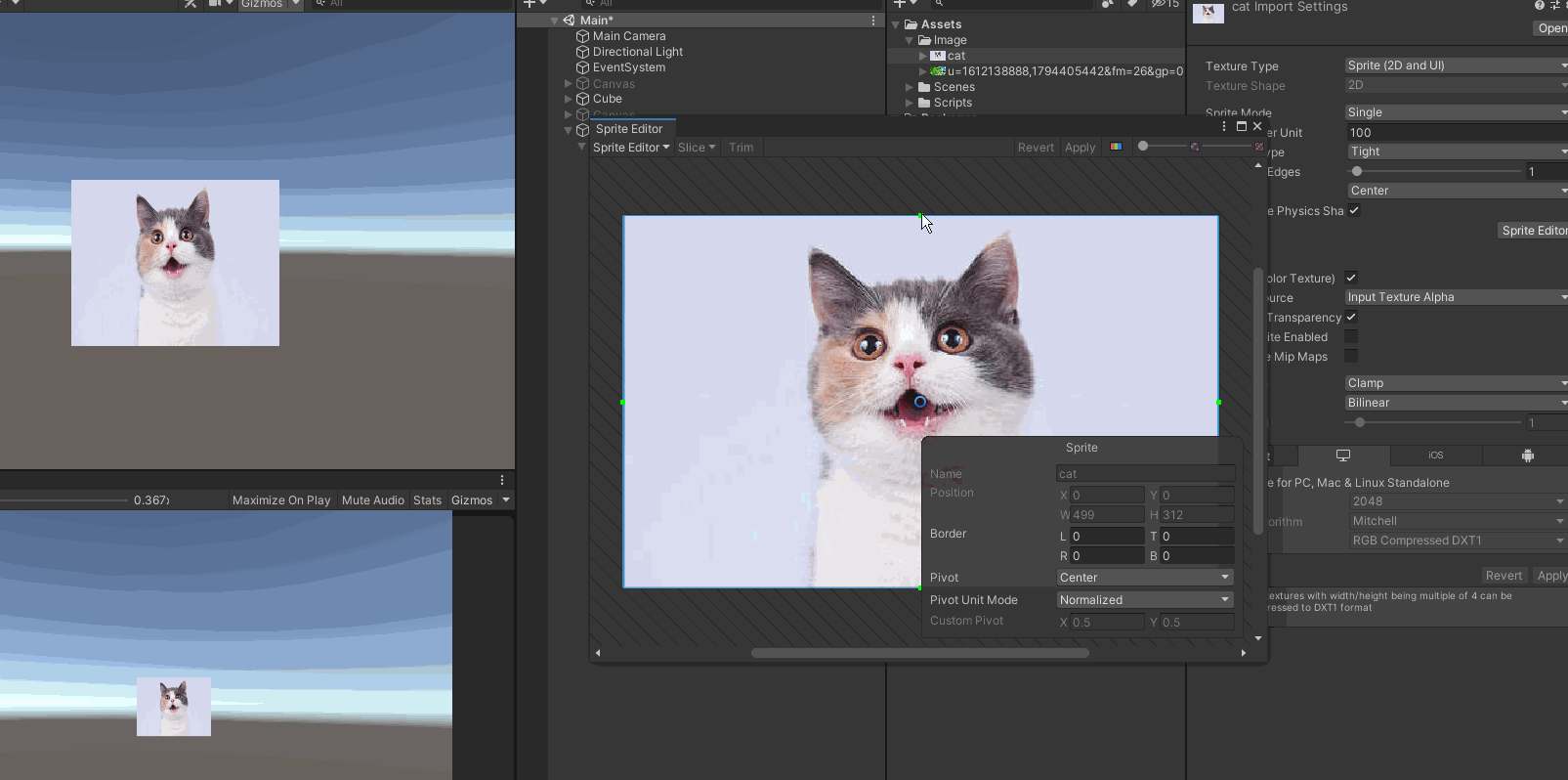Click the Scripts folder icon

click(x=924, y=103)
